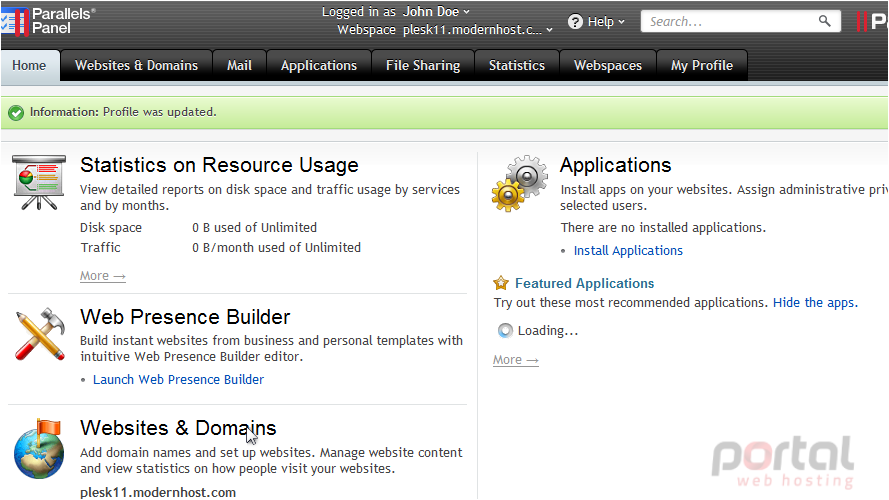Image resolution: width=889 pixels, height=500 pixels.
Task: Open the Websites & Domains section heading
Action: 178,428
